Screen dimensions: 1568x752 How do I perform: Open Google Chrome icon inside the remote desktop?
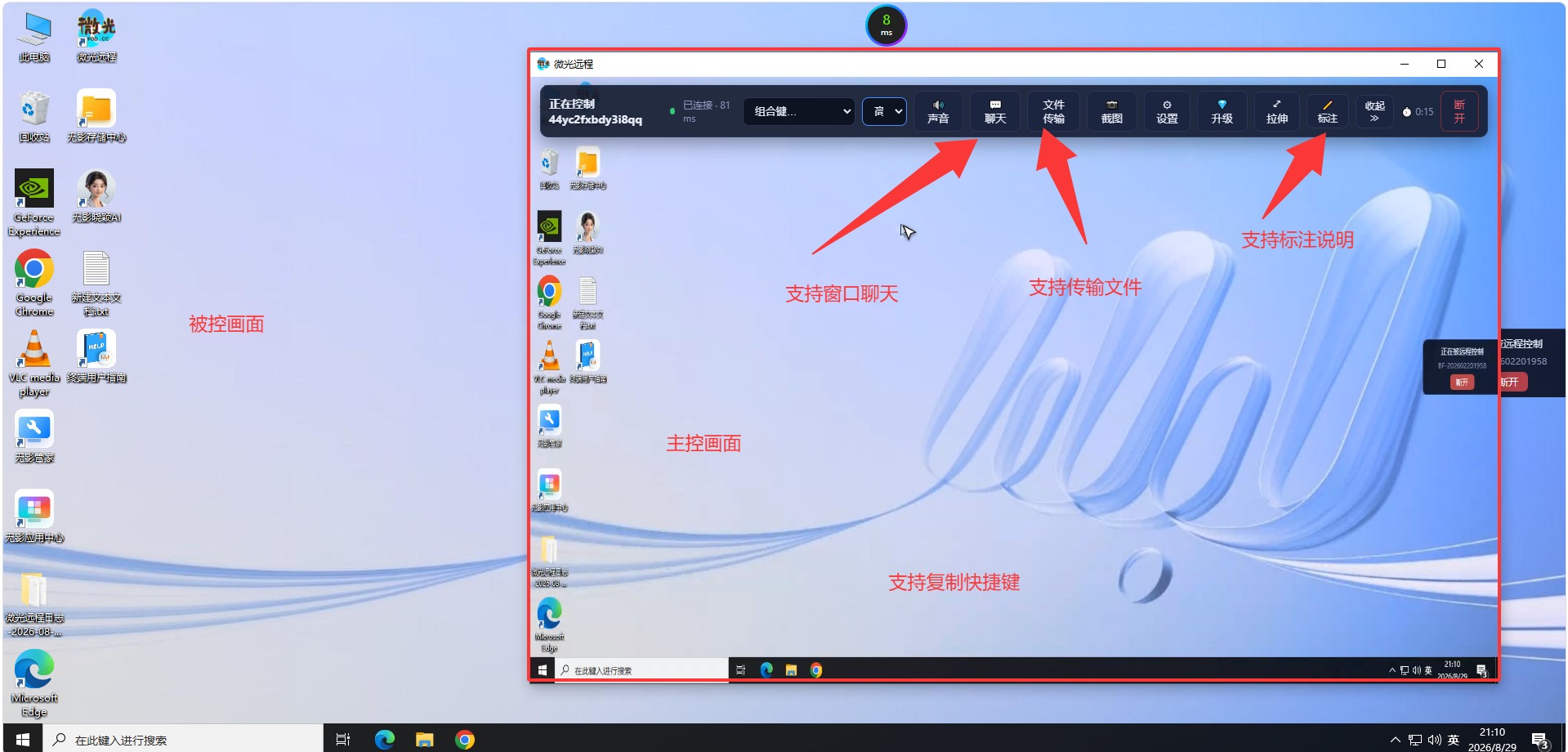(x=549, y=302)
